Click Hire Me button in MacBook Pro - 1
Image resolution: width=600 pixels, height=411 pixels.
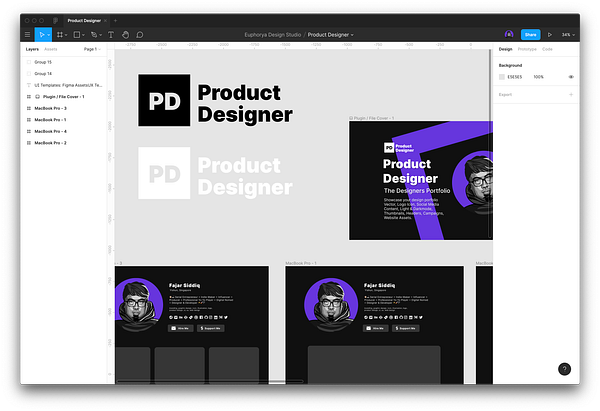click(375, 328)
